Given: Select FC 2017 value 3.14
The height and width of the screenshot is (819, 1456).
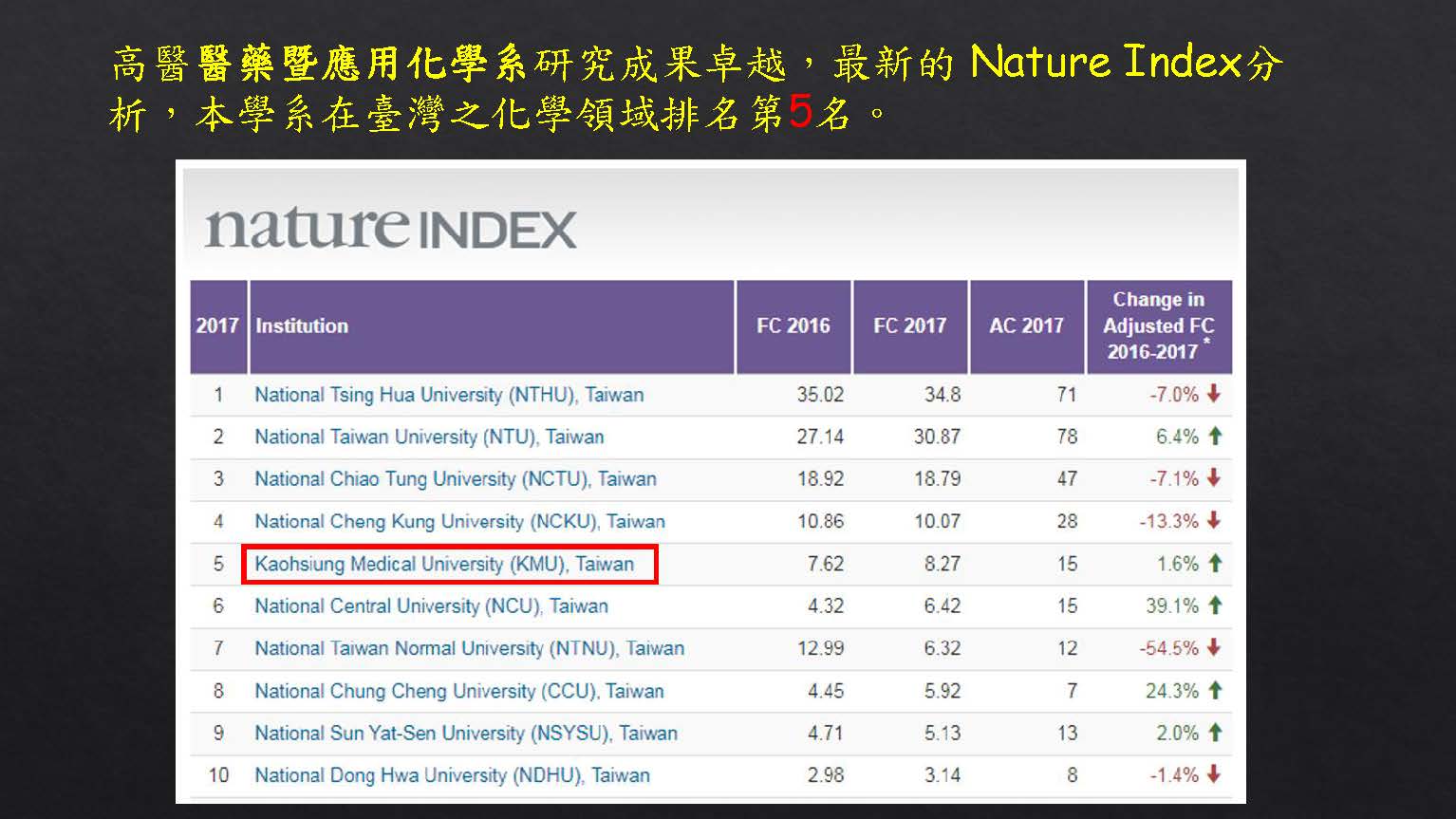Looking at the screenshot, I should tap(943, 775).
